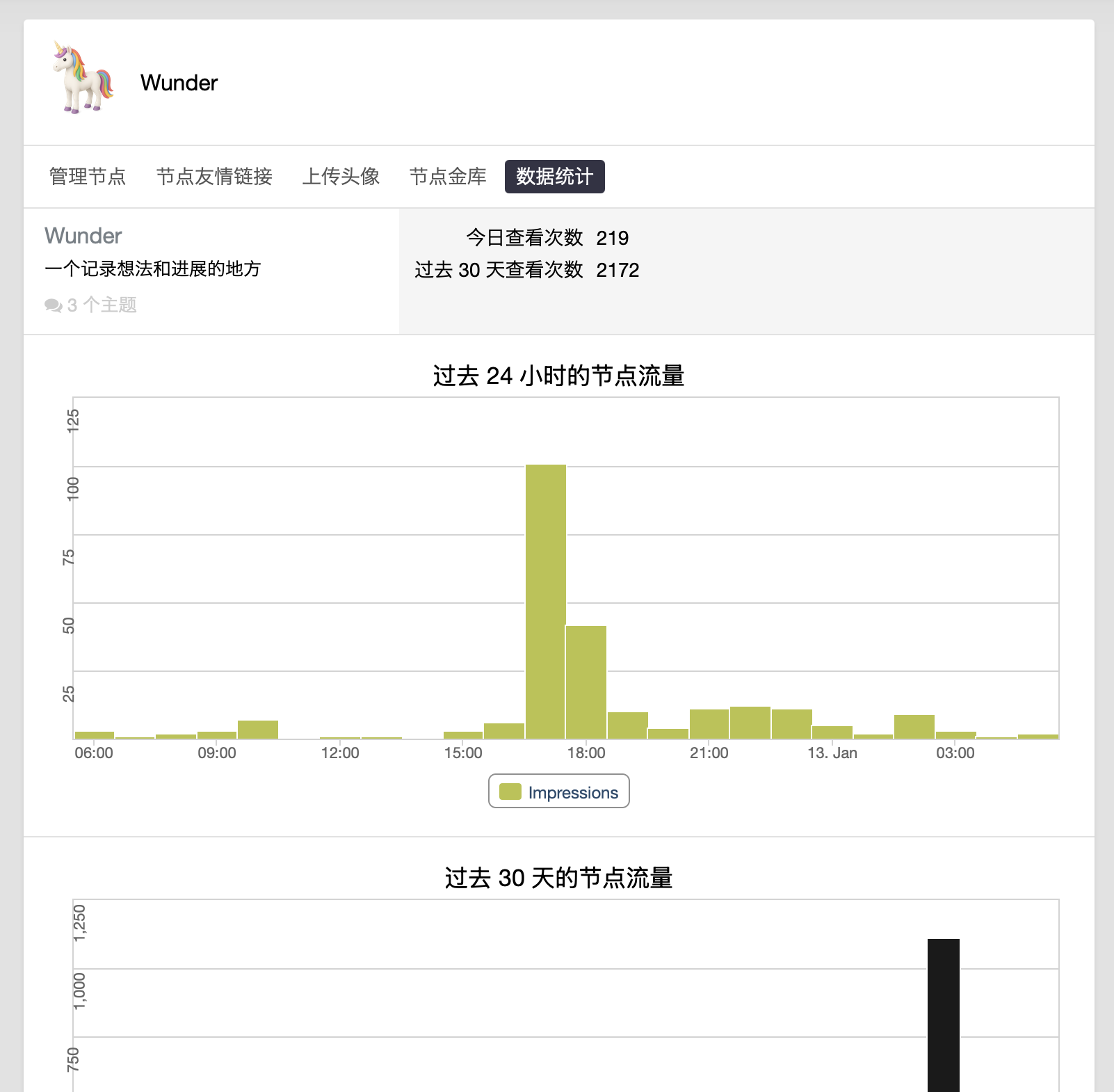Click the Wunder node title heading
Screen dimensions: 1114x1092
[x=179, y=83]
